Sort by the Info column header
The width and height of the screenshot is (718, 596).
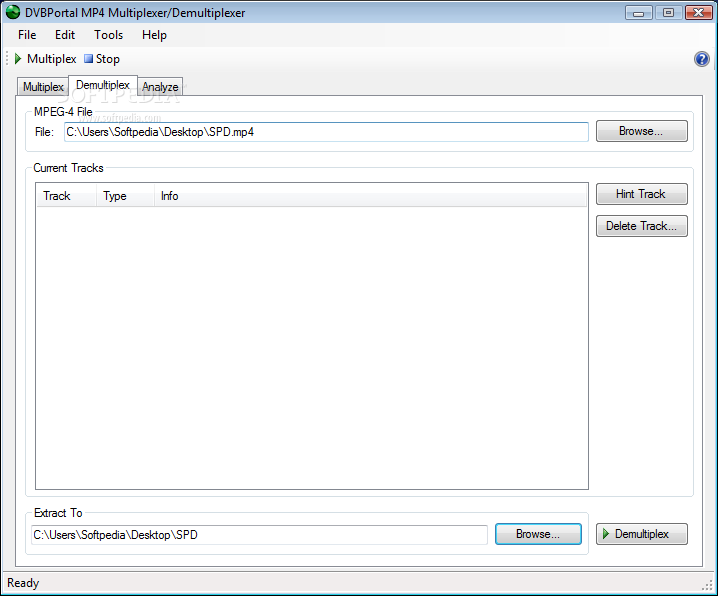[x=370, y=196]
